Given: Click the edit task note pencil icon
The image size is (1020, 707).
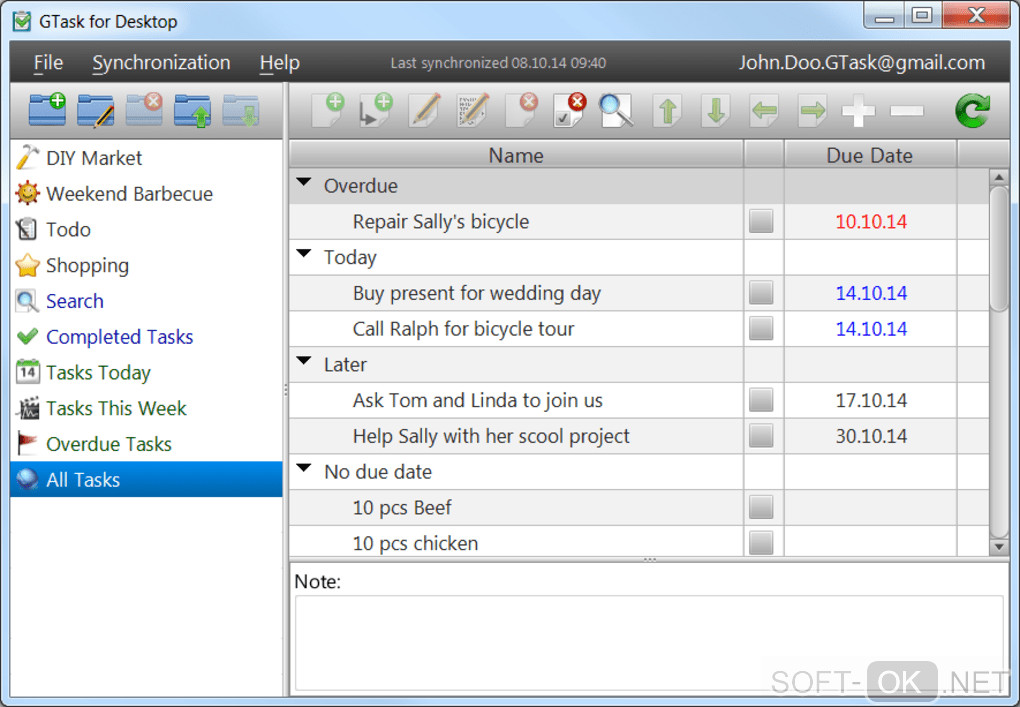Looking at the screenshot, I should click(x=473, y=110).
